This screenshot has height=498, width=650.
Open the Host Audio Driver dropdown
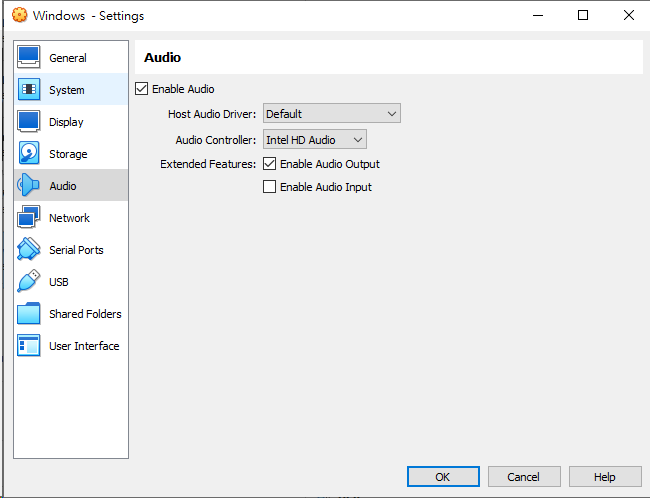(x=331, y=114)
